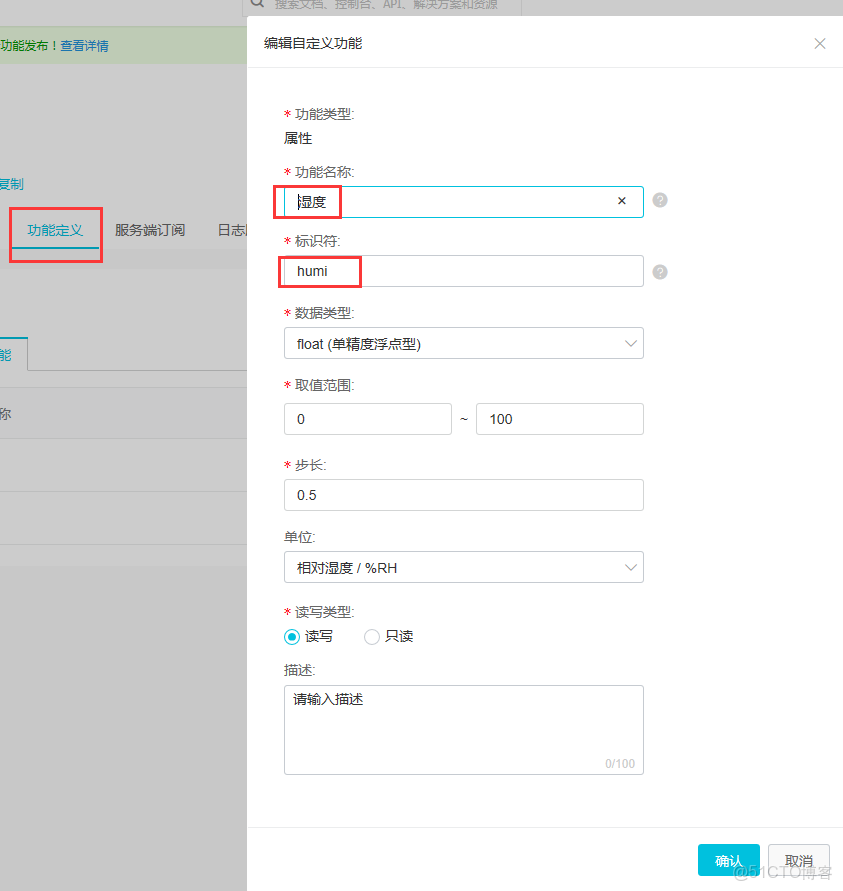This screenshot has height=891, width=843.
Task: Click the 确认 button
Action: (x=728, y=861)
